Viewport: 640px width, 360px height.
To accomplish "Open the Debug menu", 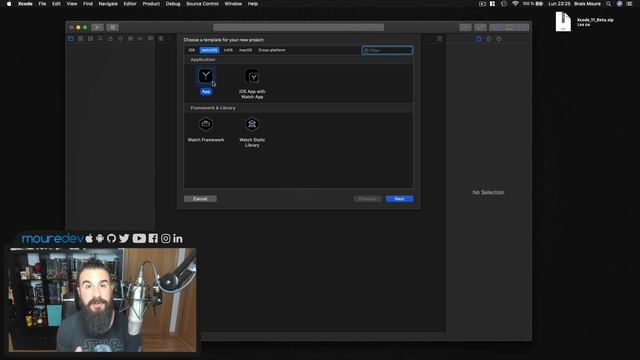I will pyautogui.click(x=173, y=4).
